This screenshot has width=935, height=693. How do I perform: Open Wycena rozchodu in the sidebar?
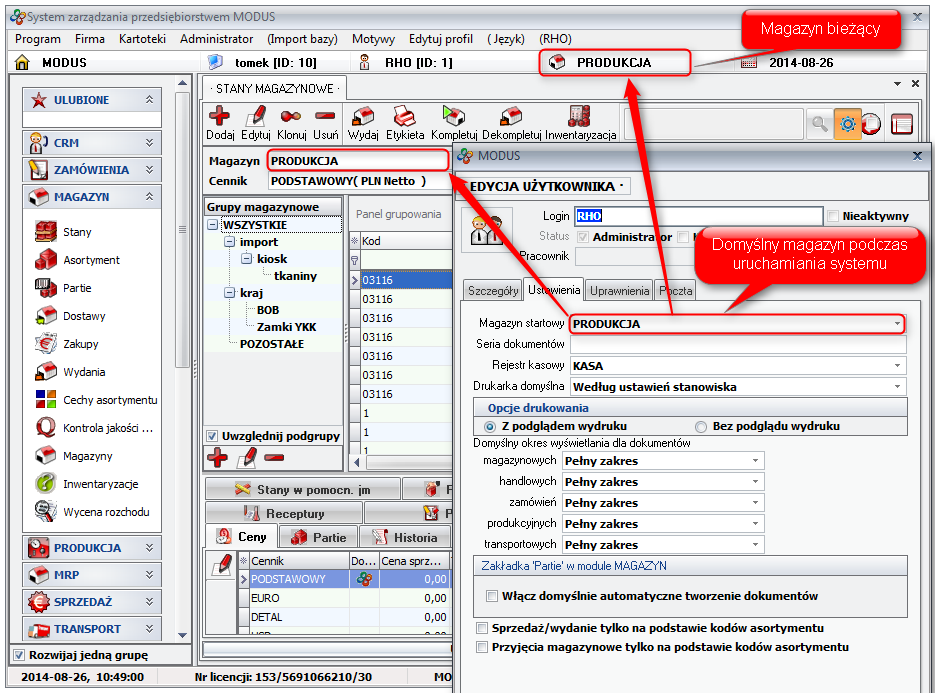(x=106, y=512)
